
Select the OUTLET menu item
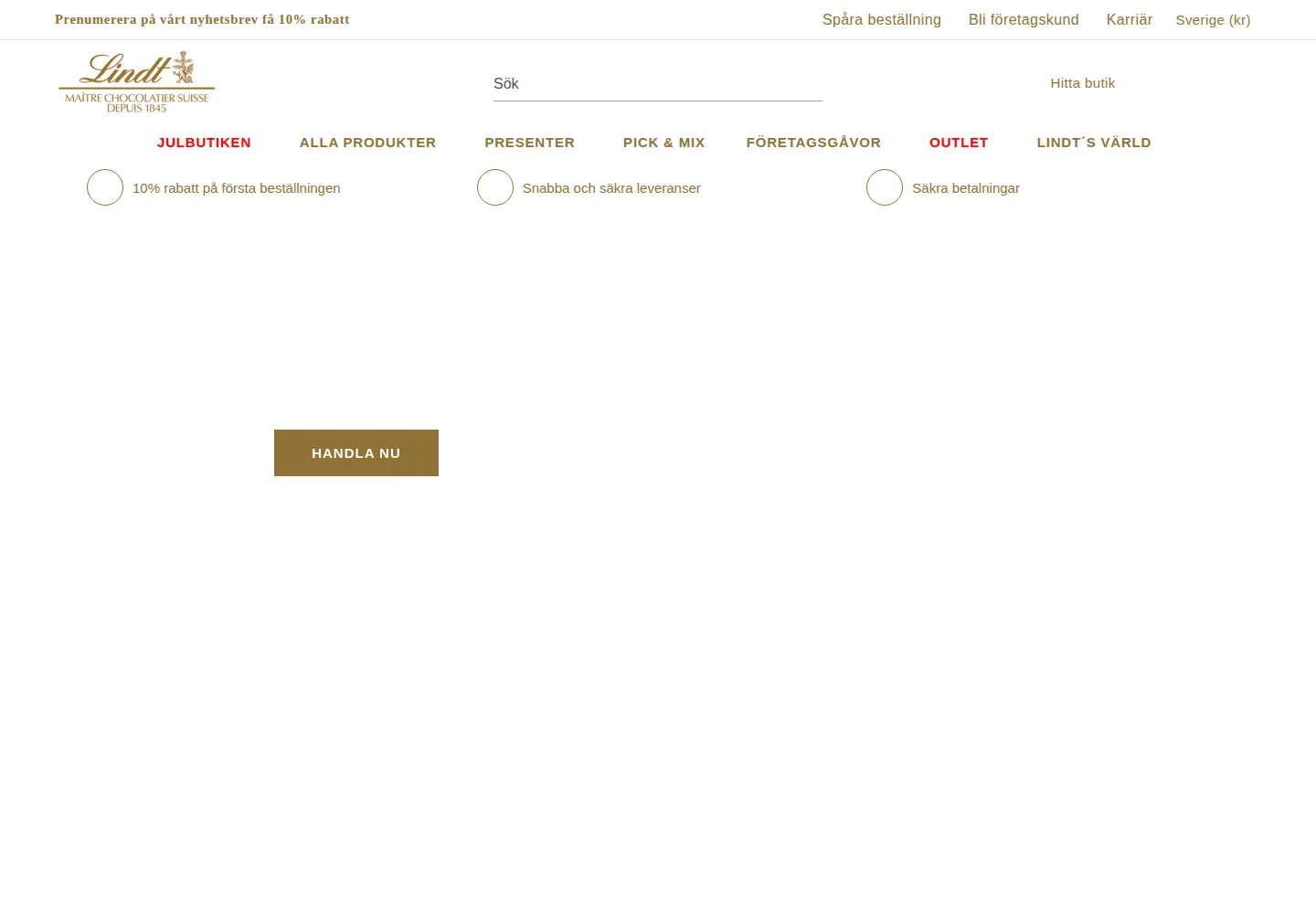[x=959, y=143]
